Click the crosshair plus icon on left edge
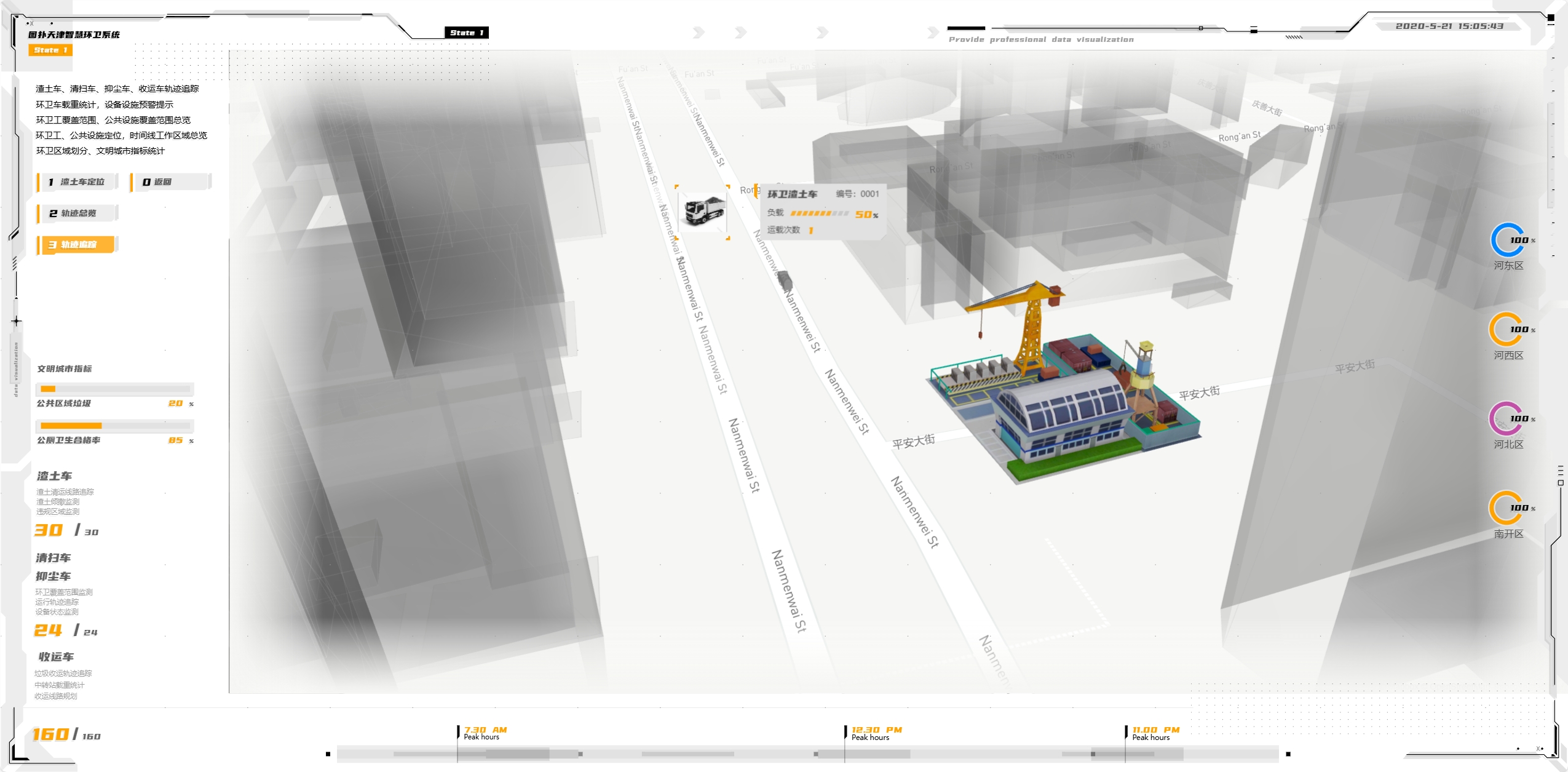Image resolution: width=1568 pixels, height=772 pixels. 17,321
